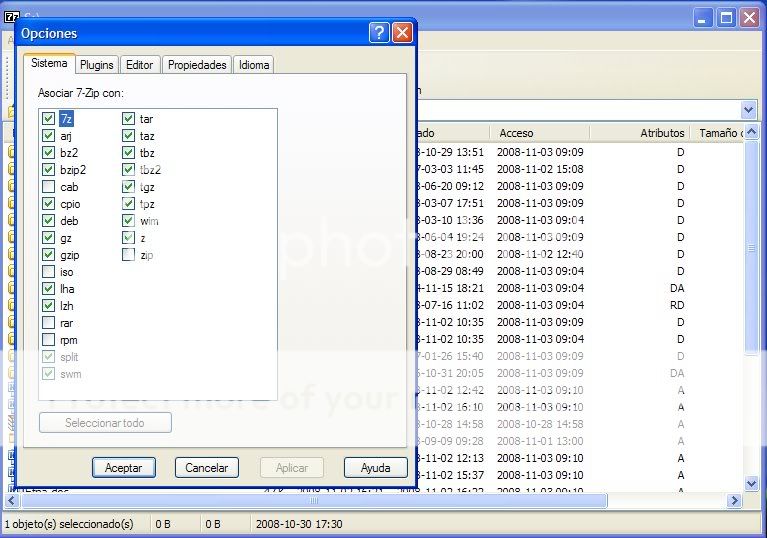Toggle the tbz checkbox

tap(128, 153)
